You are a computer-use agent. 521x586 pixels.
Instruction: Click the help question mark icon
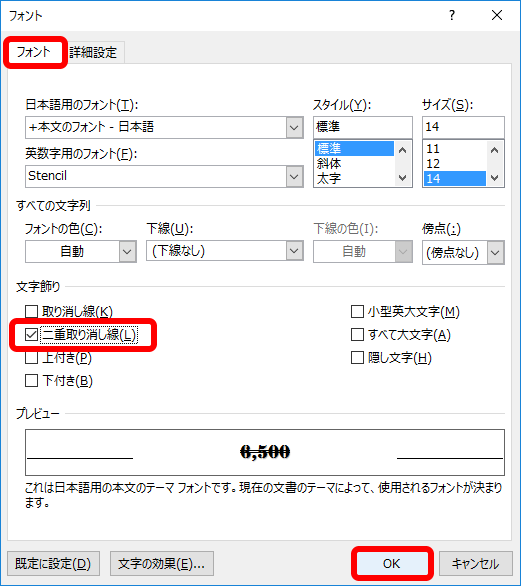coord(452,15)
